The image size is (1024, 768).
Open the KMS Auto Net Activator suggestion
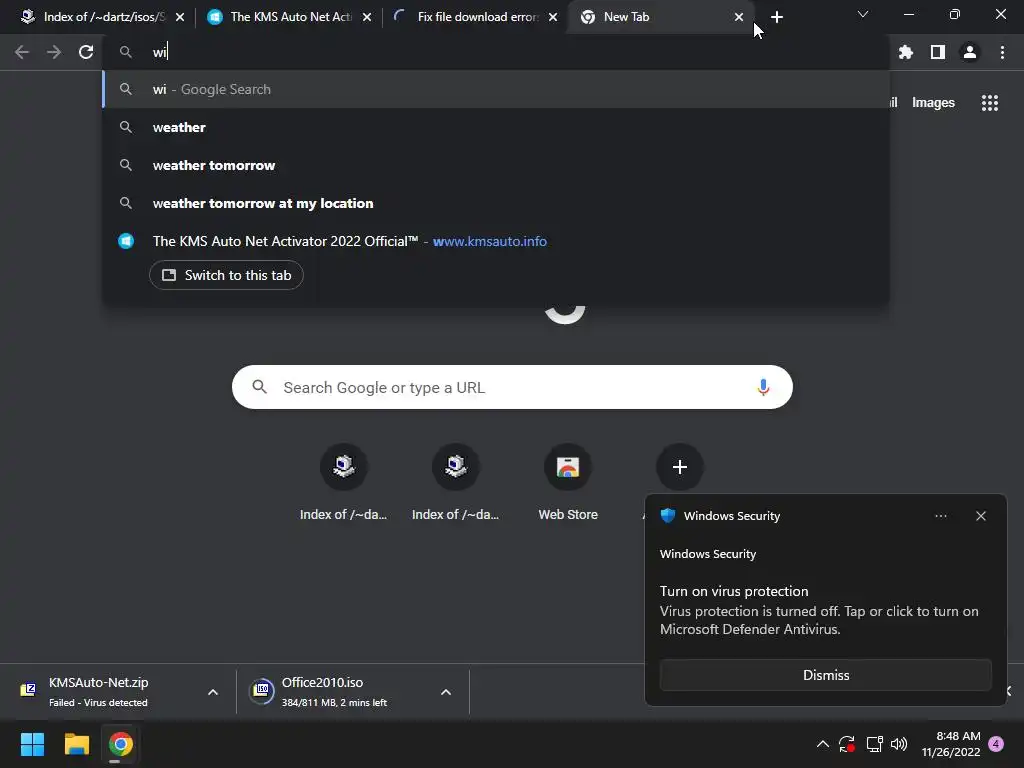(496, 241)
